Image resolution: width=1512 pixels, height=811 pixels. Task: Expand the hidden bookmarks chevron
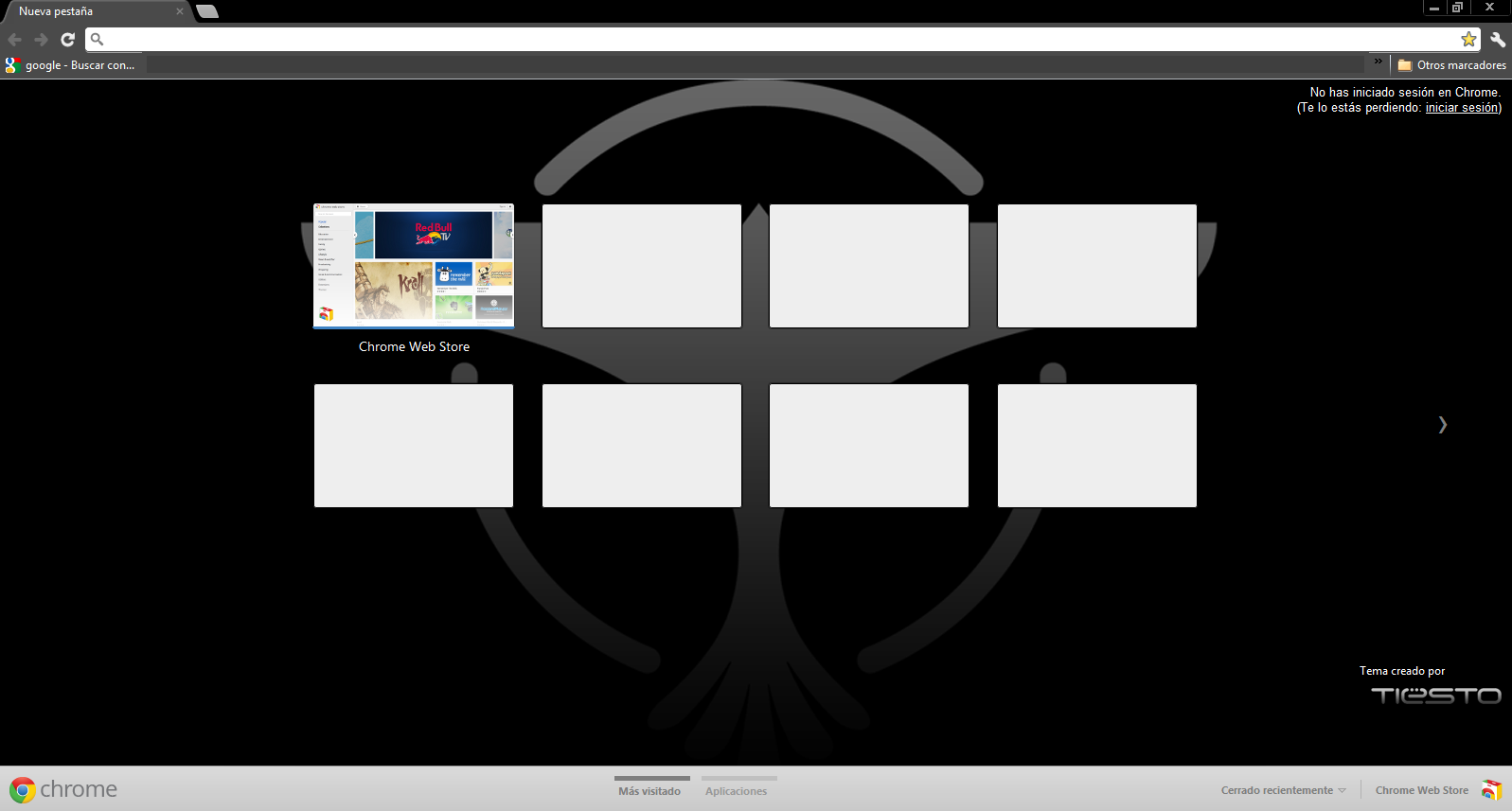[1379, 62]
